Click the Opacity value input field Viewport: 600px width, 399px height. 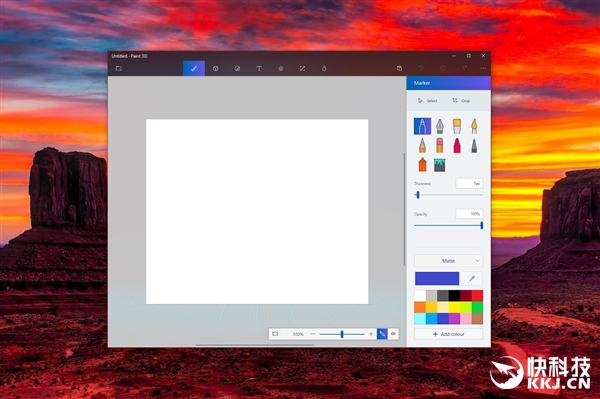(470, 214)
